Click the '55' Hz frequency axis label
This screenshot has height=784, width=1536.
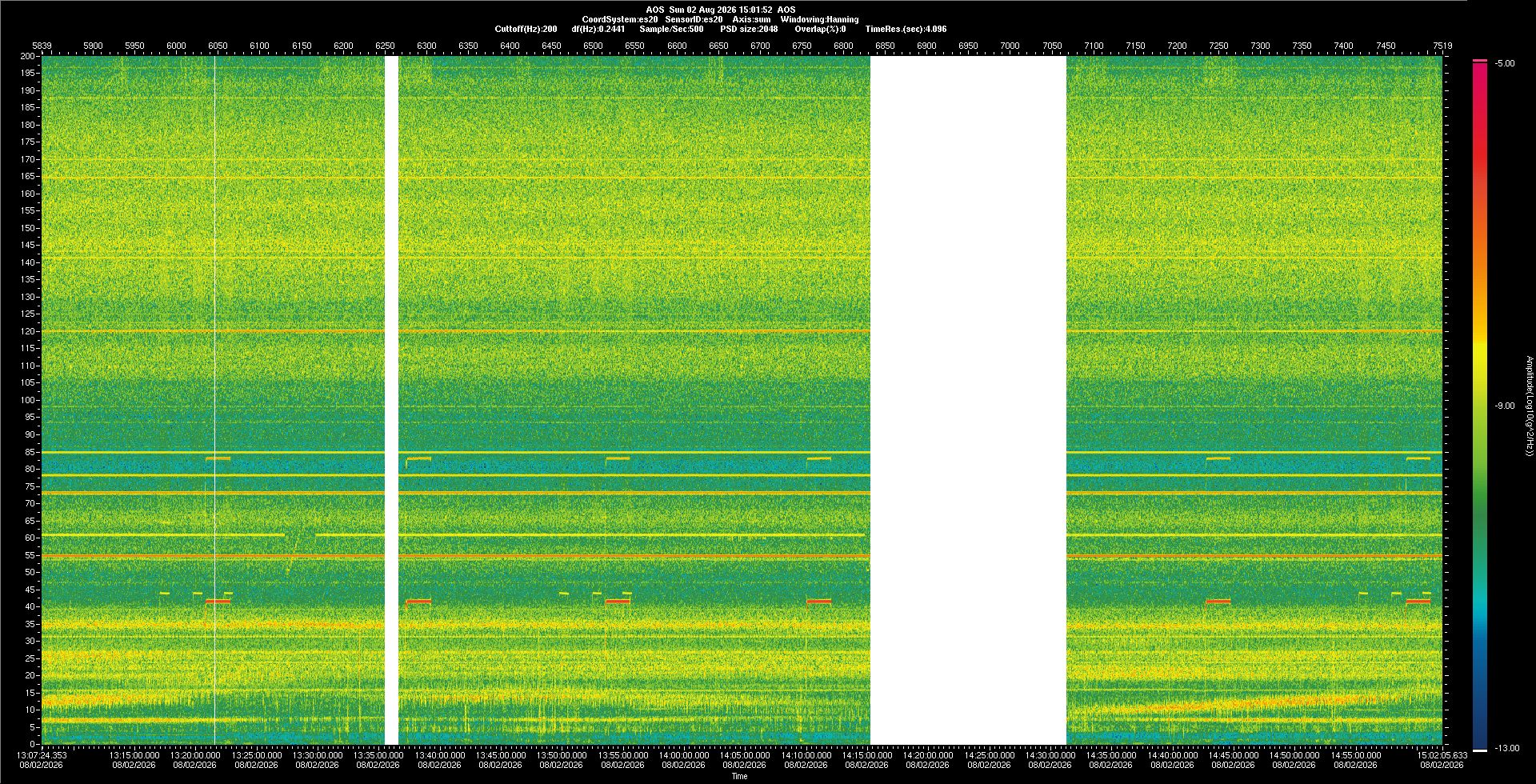point(30,555)
